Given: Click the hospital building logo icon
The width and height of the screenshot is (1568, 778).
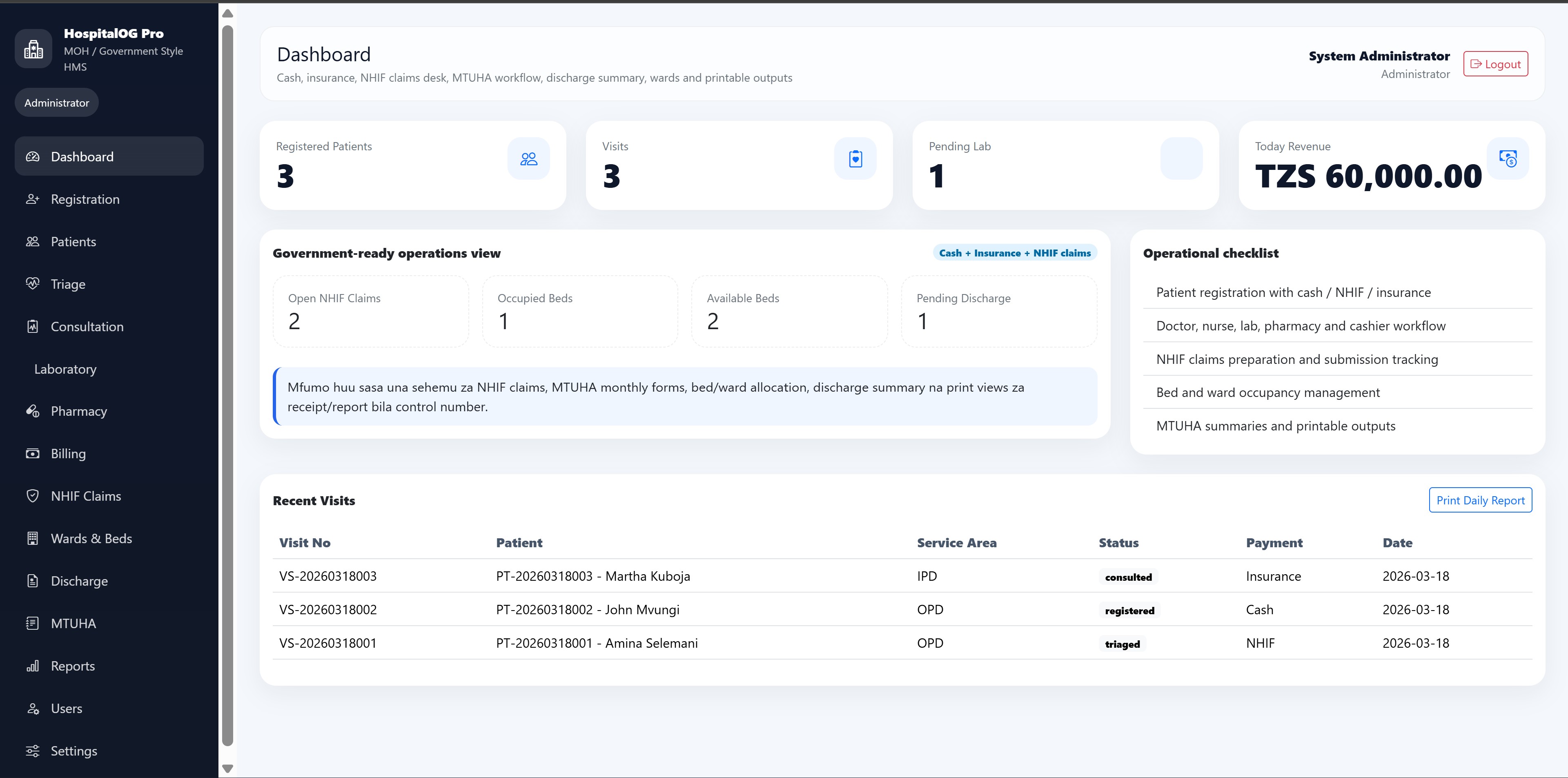Looking at the screenshot, I should click(33, 49).
